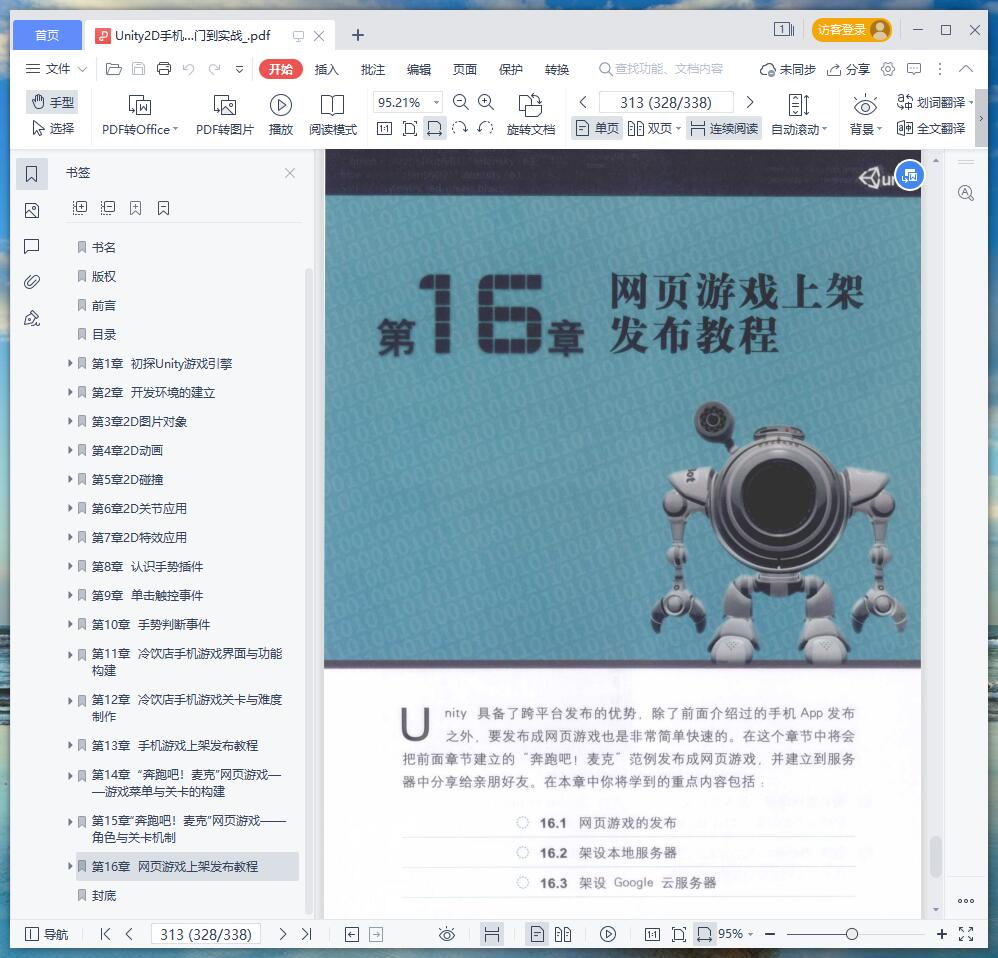
Task: Click the redo arrow icon
Action: (x=214, y=69)
